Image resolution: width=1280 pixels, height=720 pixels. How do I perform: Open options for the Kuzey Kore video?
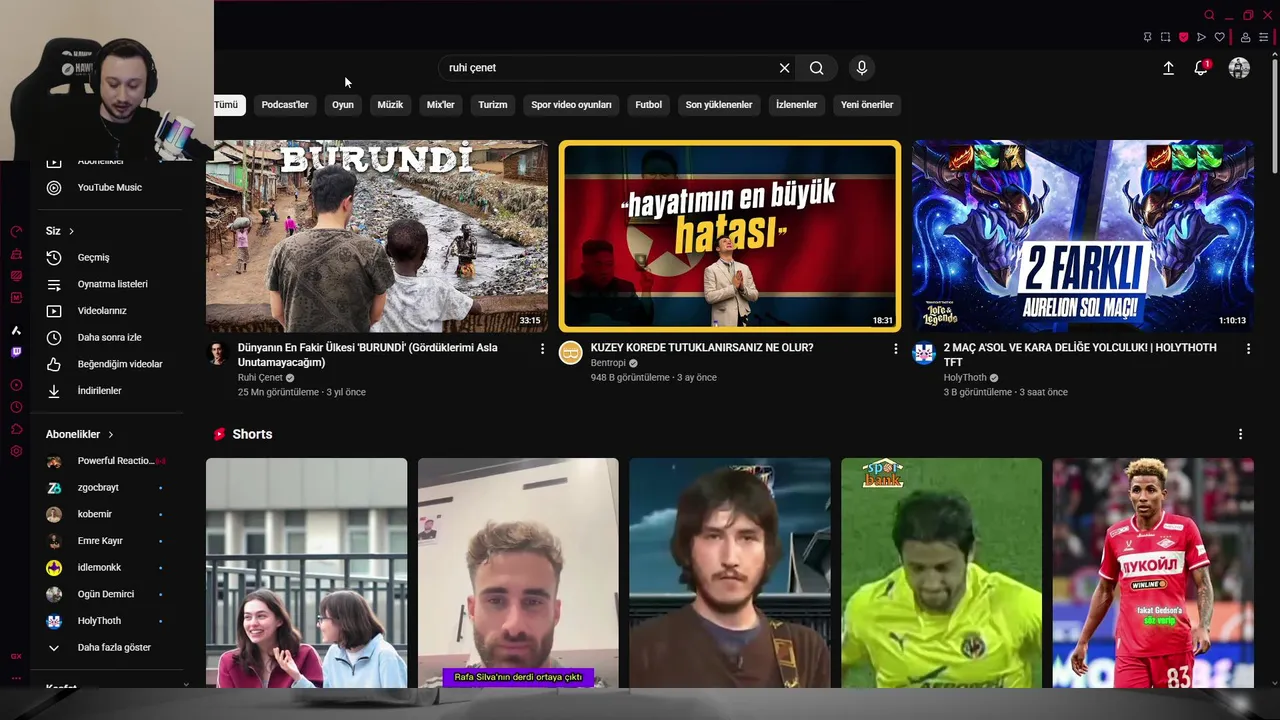tap(895, 349)
